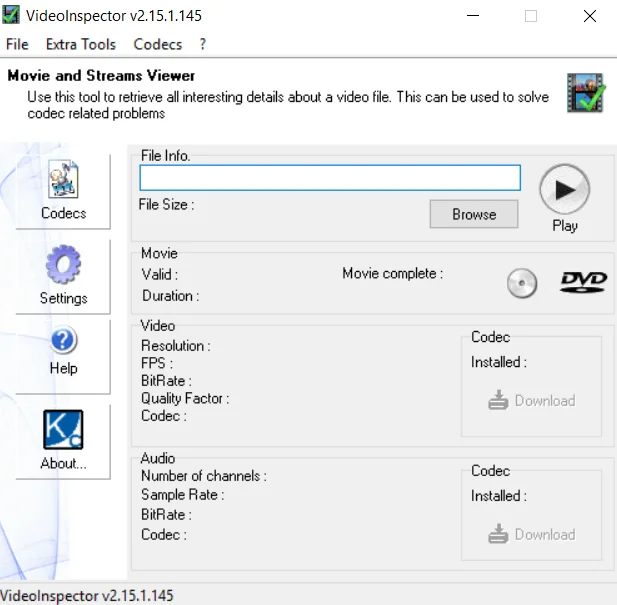Click the 'Quality Factor :' label

[185, 398]
